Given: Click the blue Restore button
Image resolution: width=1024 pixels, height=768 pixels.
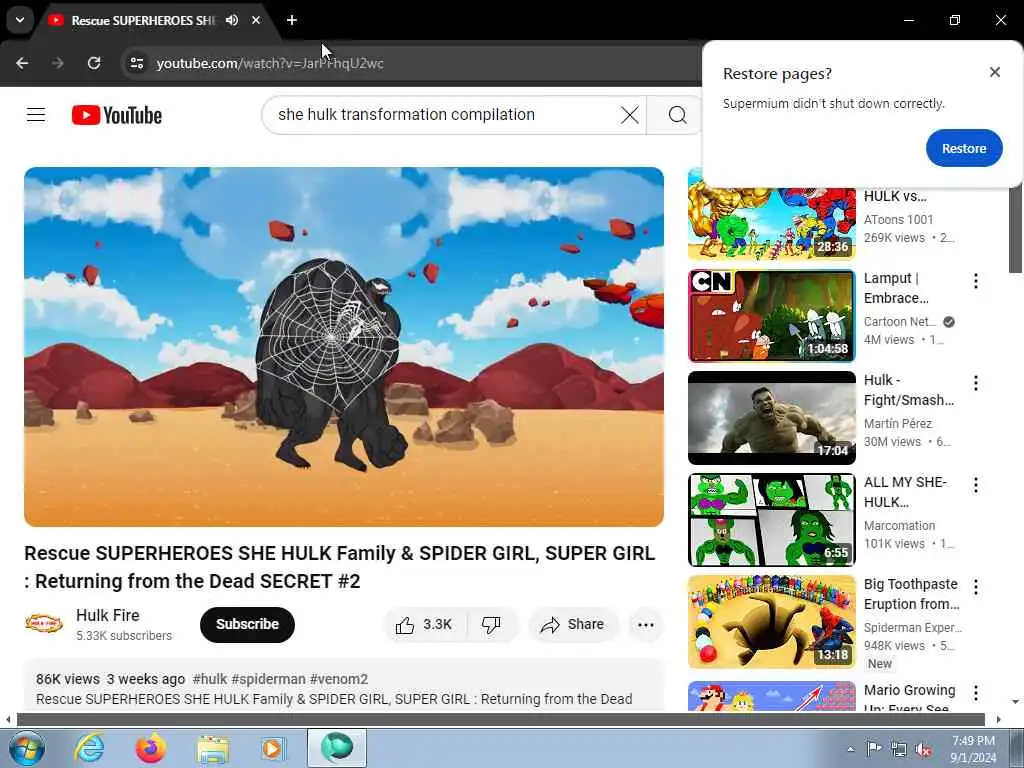Looking at the screenshot, I should (964, 148).
